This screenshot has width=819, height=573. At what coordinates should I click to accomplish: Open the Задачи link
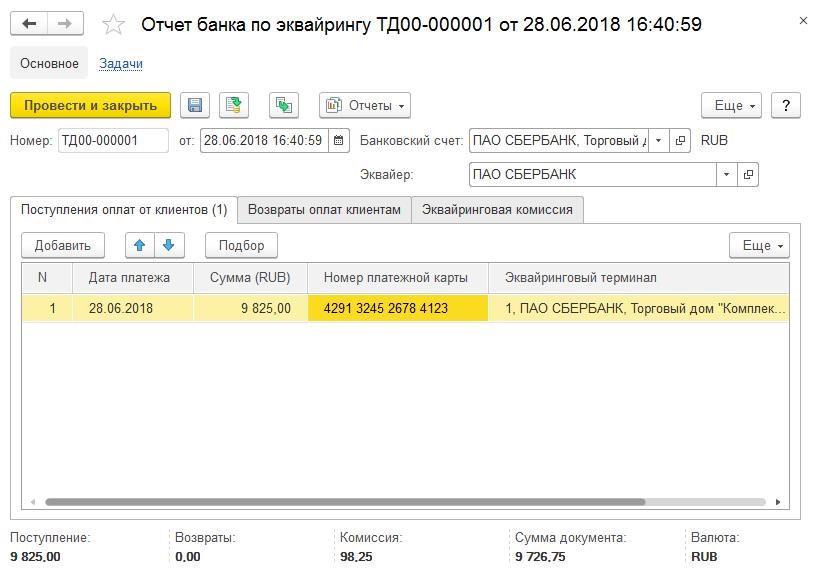tap(121, 63)
